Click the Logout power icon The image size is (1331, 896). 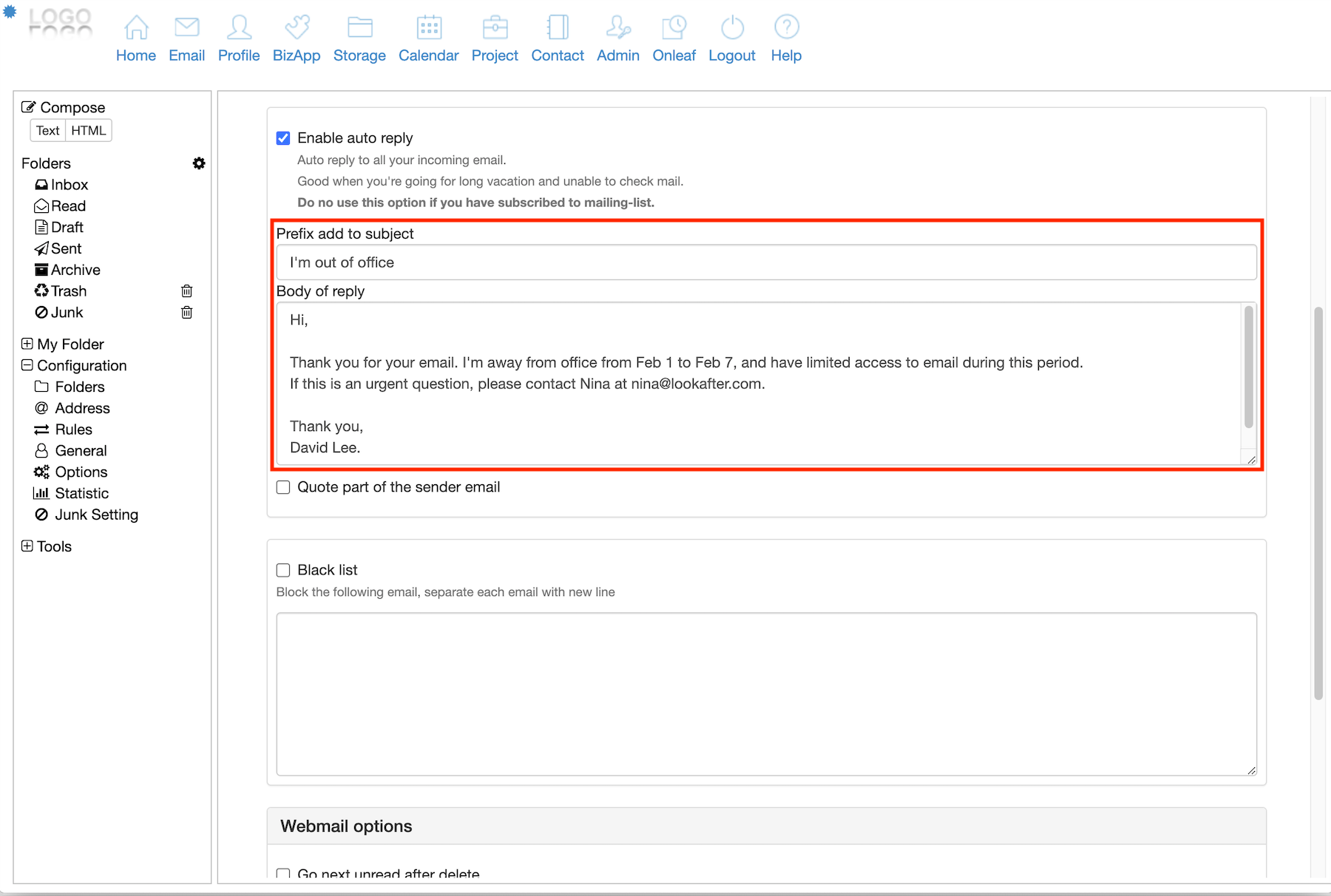pos(732,28)
